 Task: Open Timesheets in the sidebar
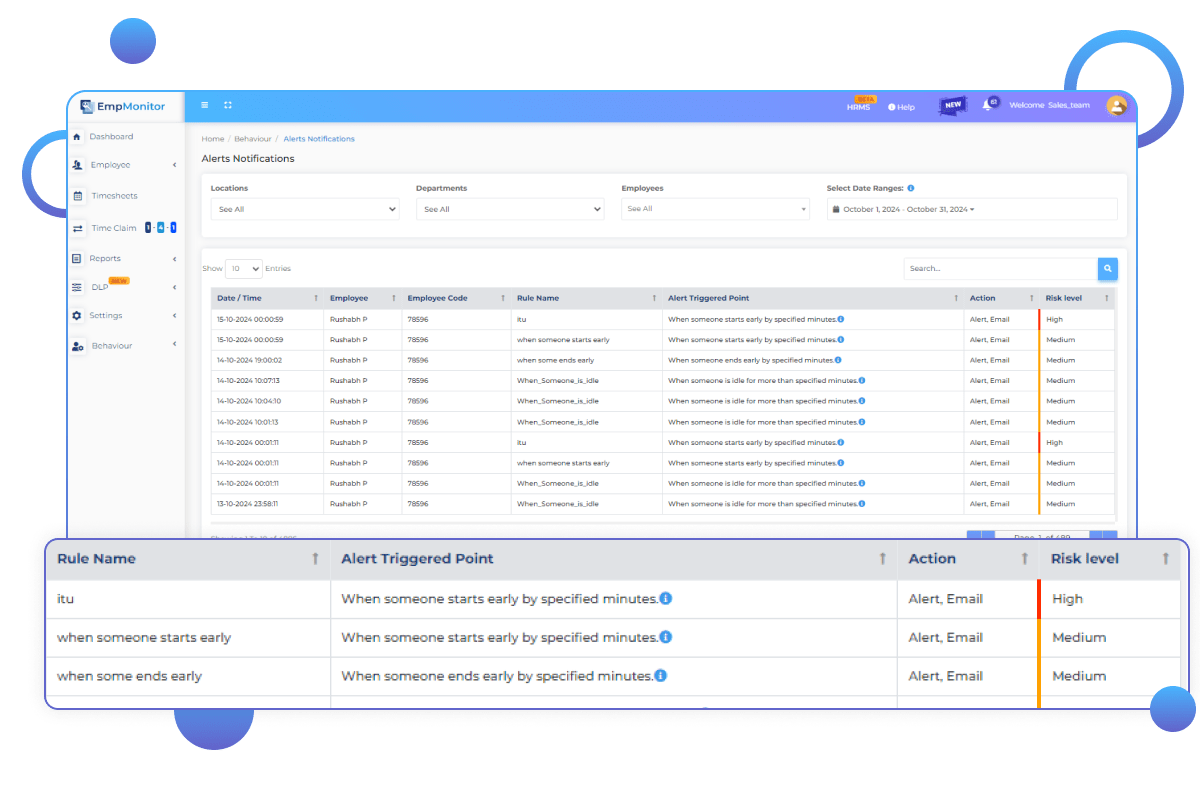pos(114,196)
